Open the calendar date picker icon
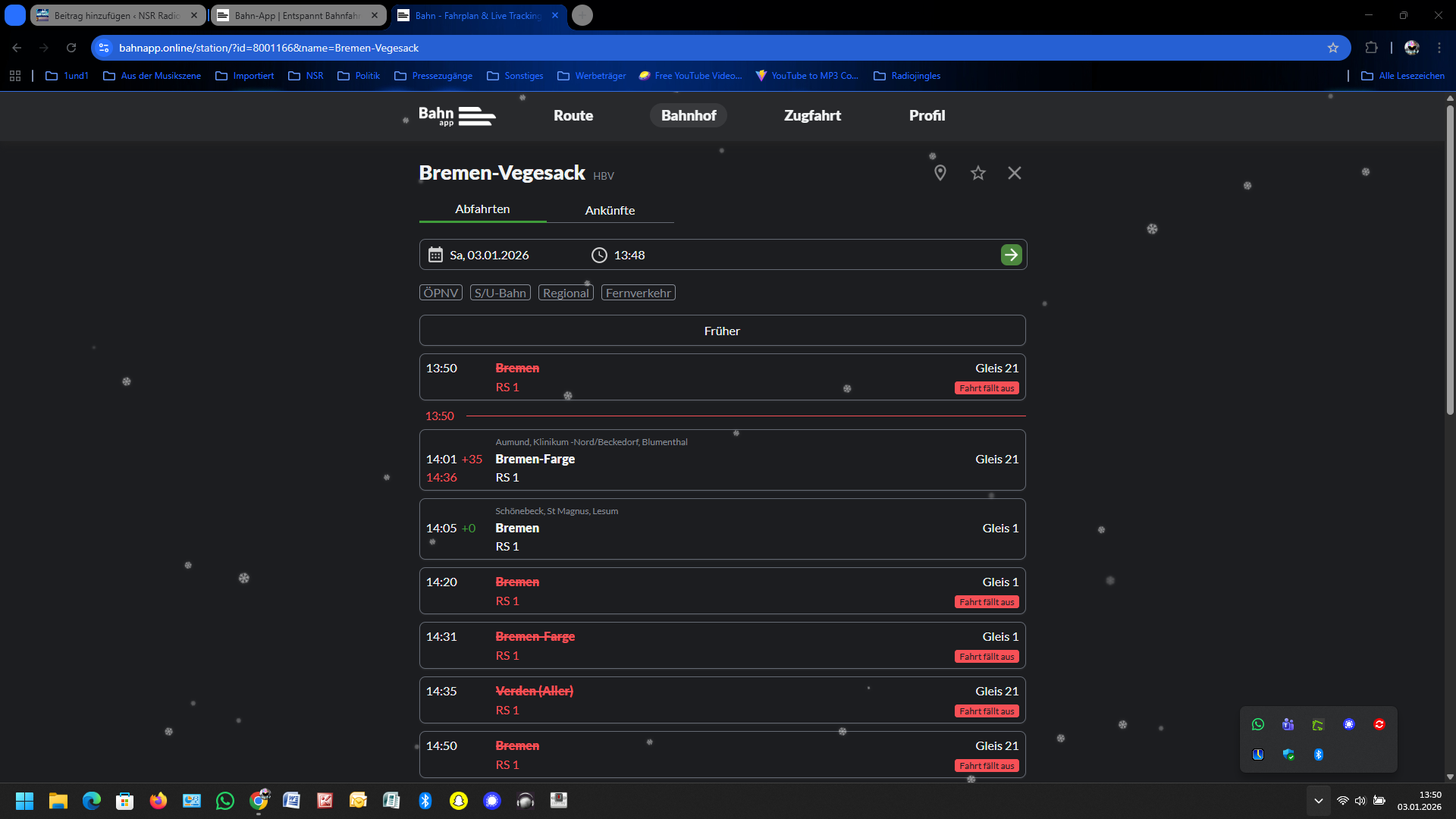 (x=435, y=255)
